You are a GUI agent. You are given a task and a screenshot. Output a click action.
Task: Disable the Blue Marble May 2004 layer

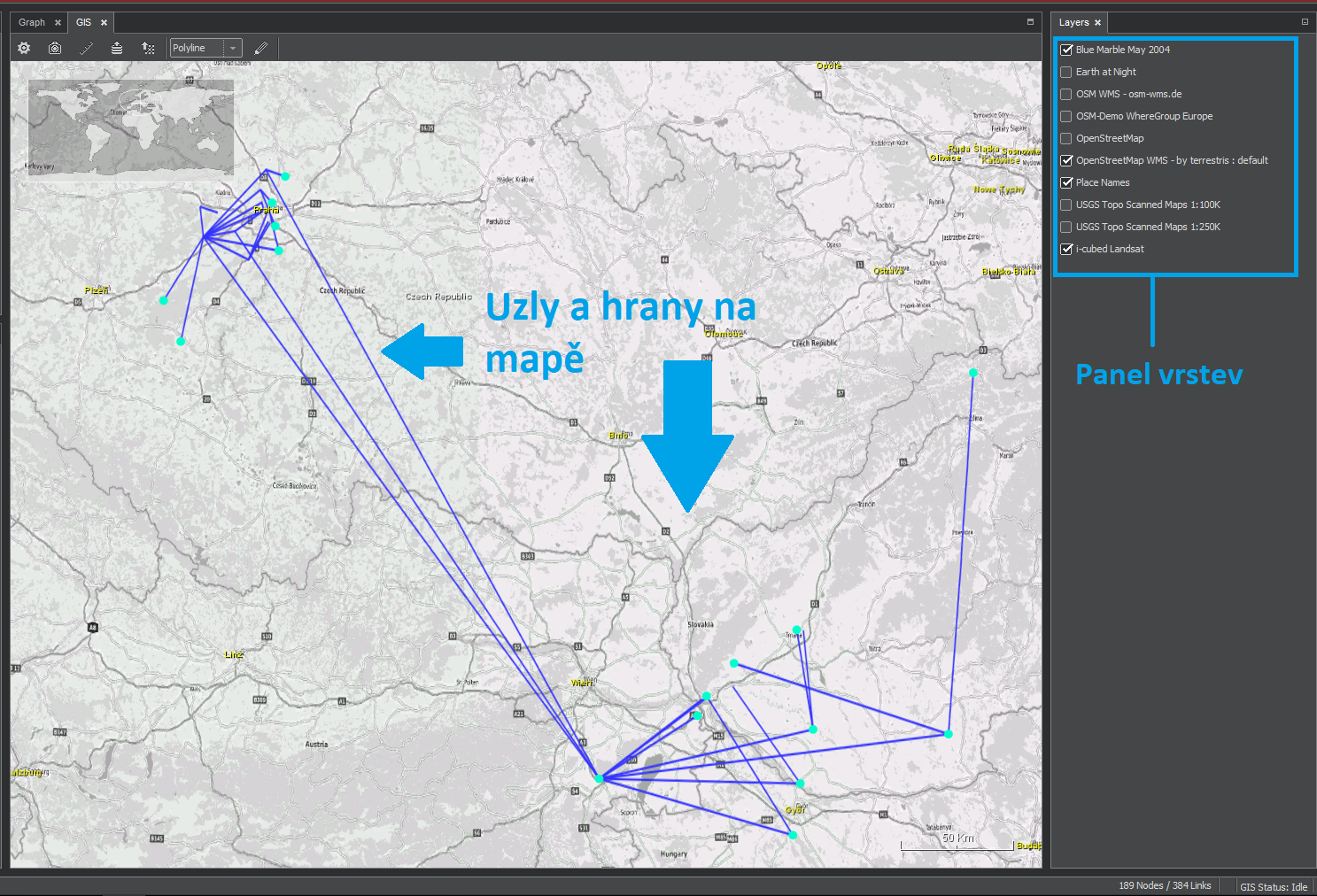coord(1065,50)
